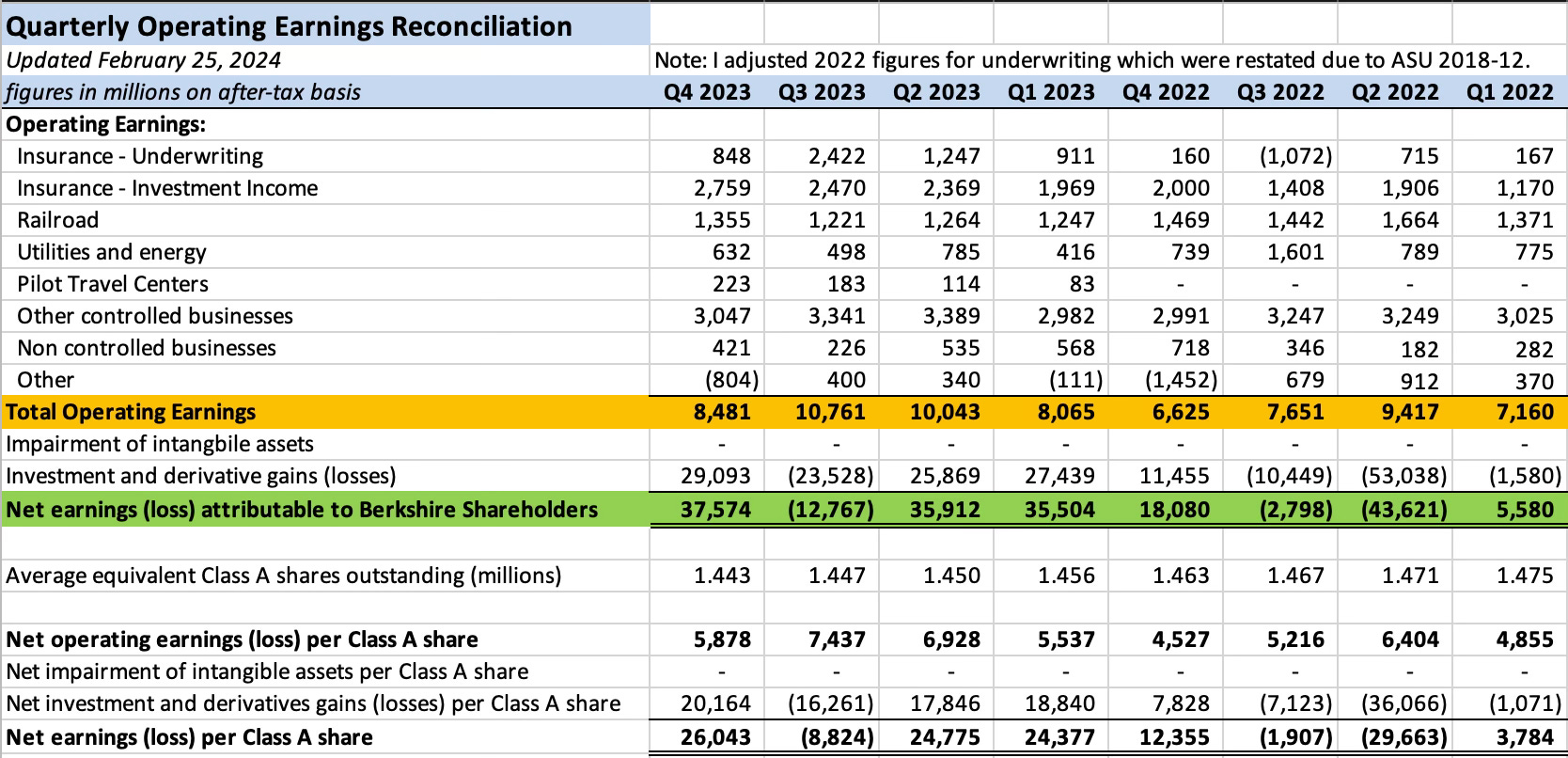This screenshot has height=758, width=1568.
Task: Click the 'Operating Earnings:' row label
Action: [106, 124]
